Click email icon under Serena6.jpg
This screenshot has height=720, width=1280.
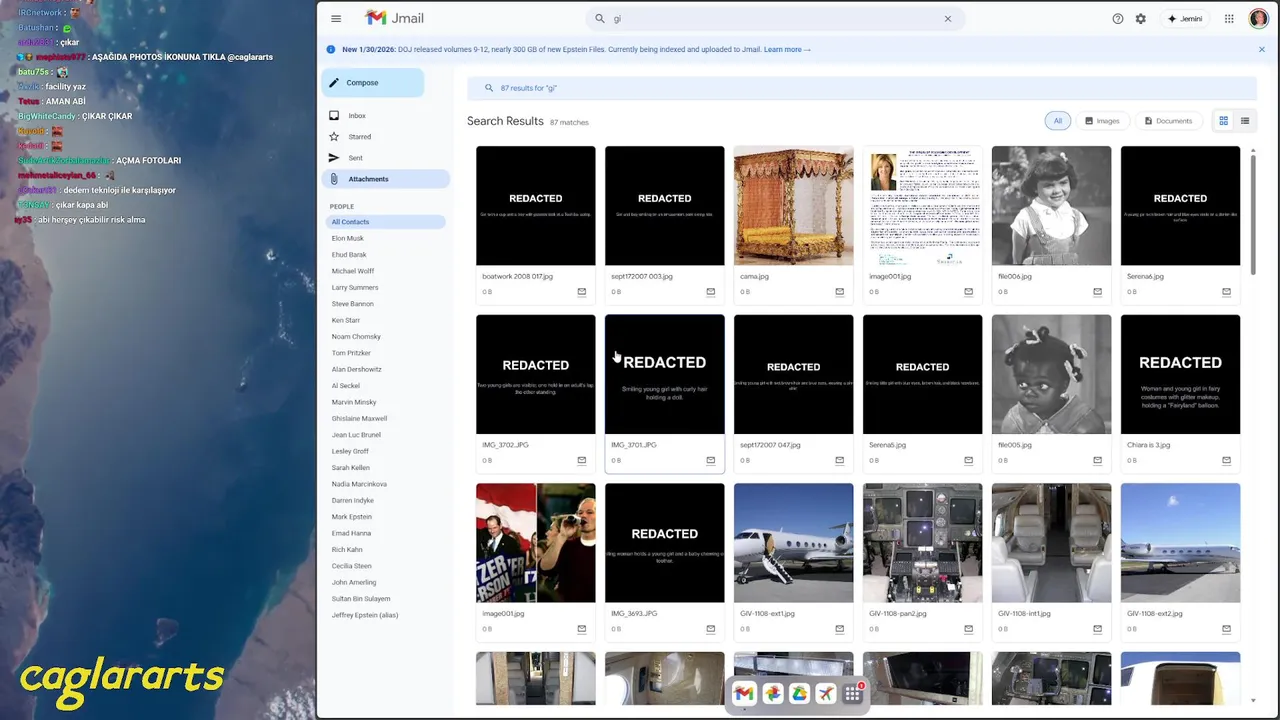(1226, 292)
